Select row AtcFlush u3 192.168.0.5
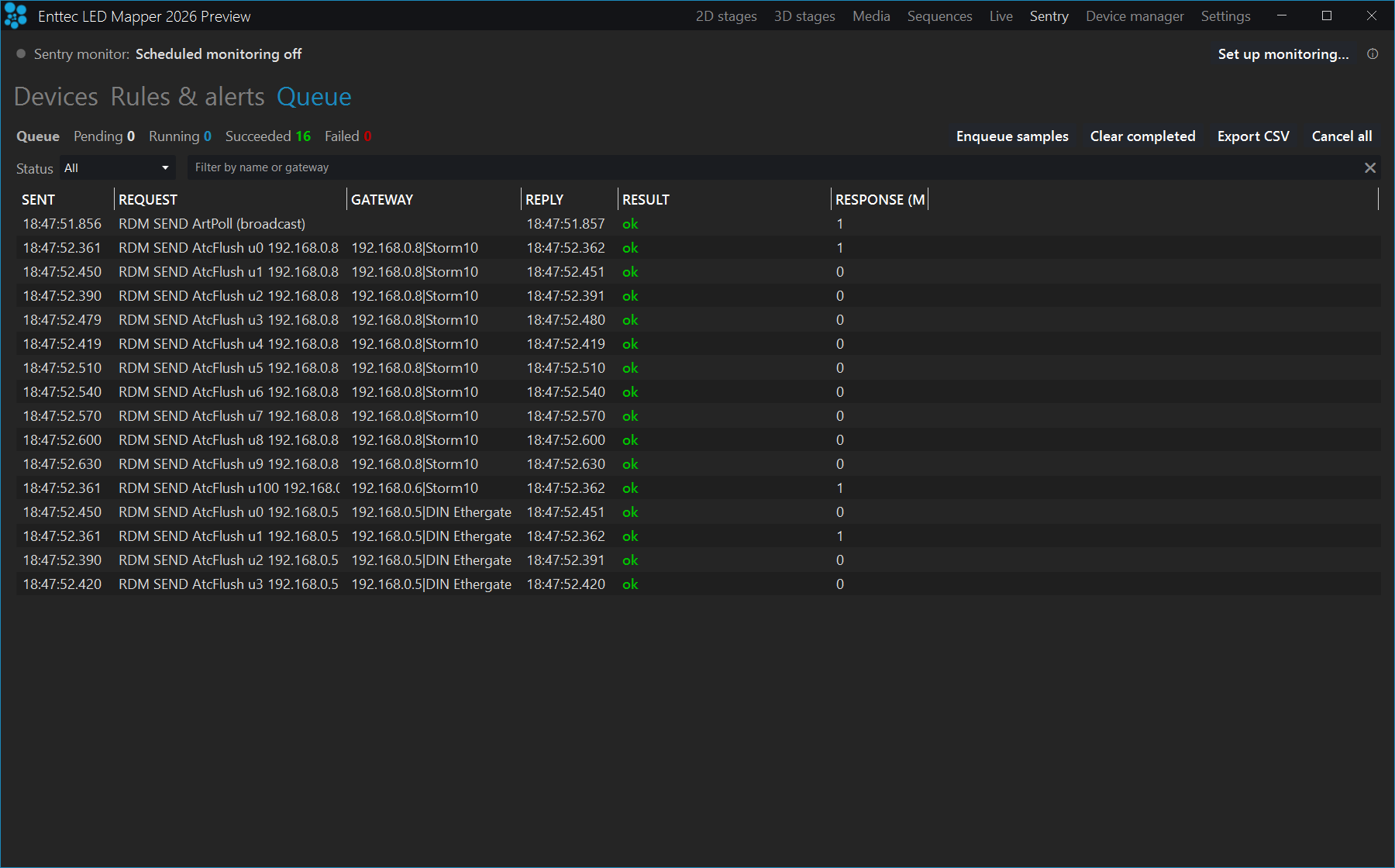1395x868 pixels. click(698, 584)
